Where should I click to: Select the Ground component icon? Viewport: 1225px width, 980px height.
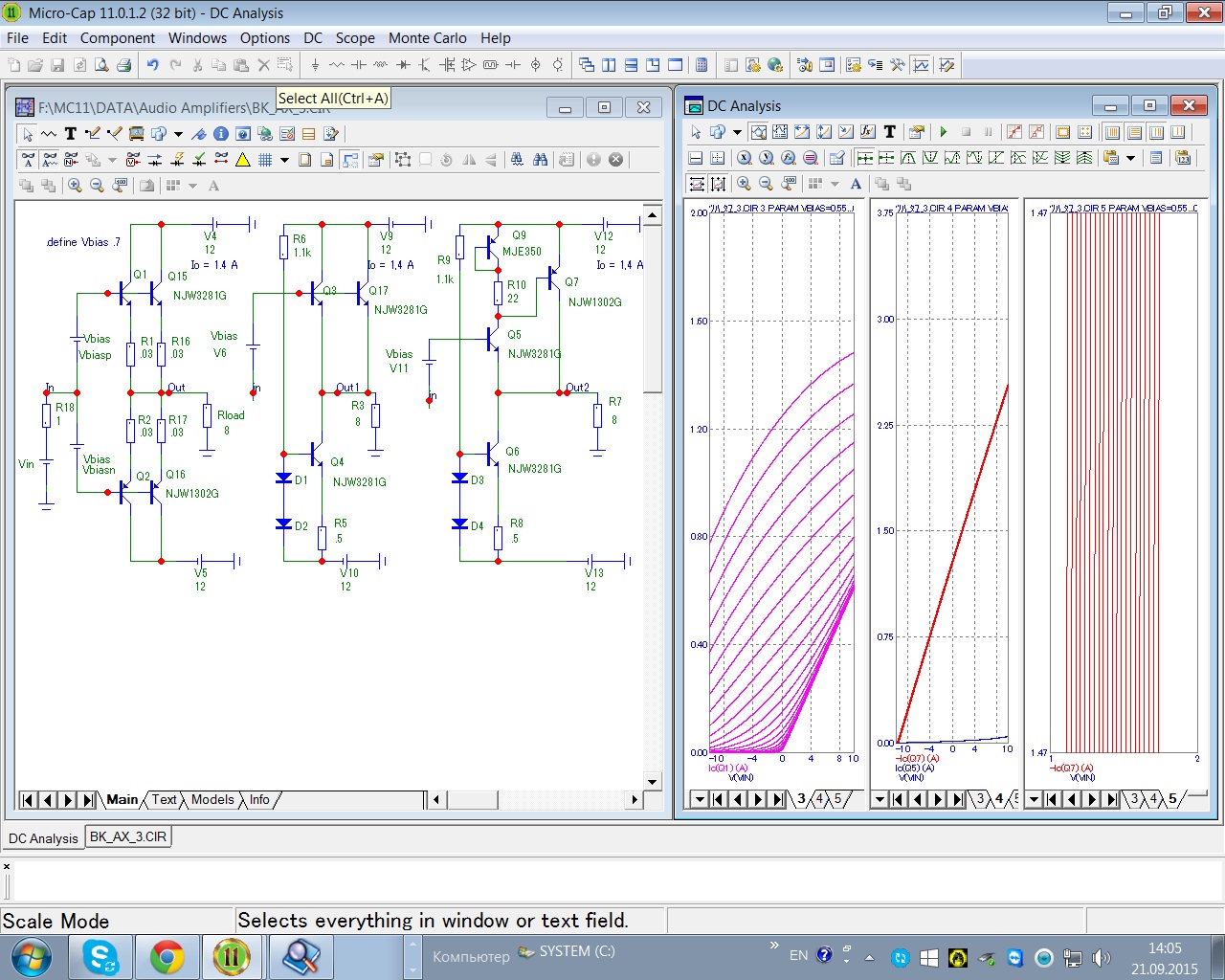click(x=315, y=65)
